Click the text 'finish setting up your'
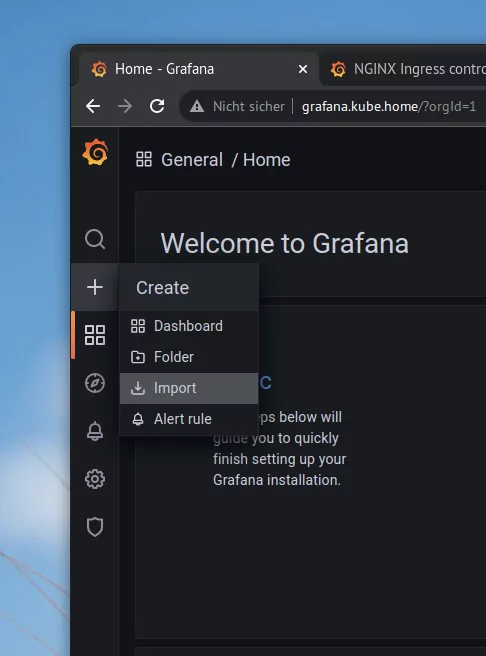Viewport: 486px width, 656px height. pyautogui.click(x=279, y=459)
